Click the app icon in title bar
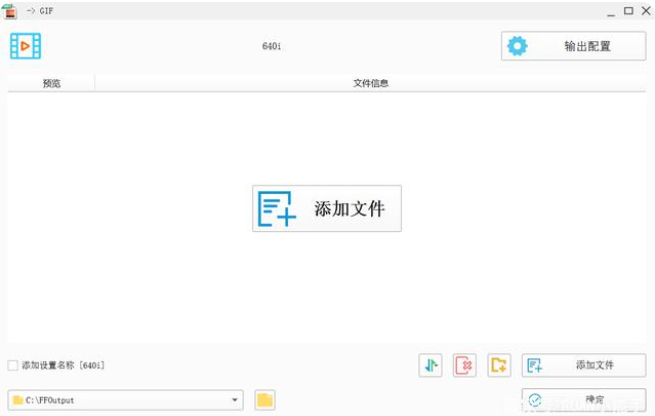655x416 pixels. [10, 10]
